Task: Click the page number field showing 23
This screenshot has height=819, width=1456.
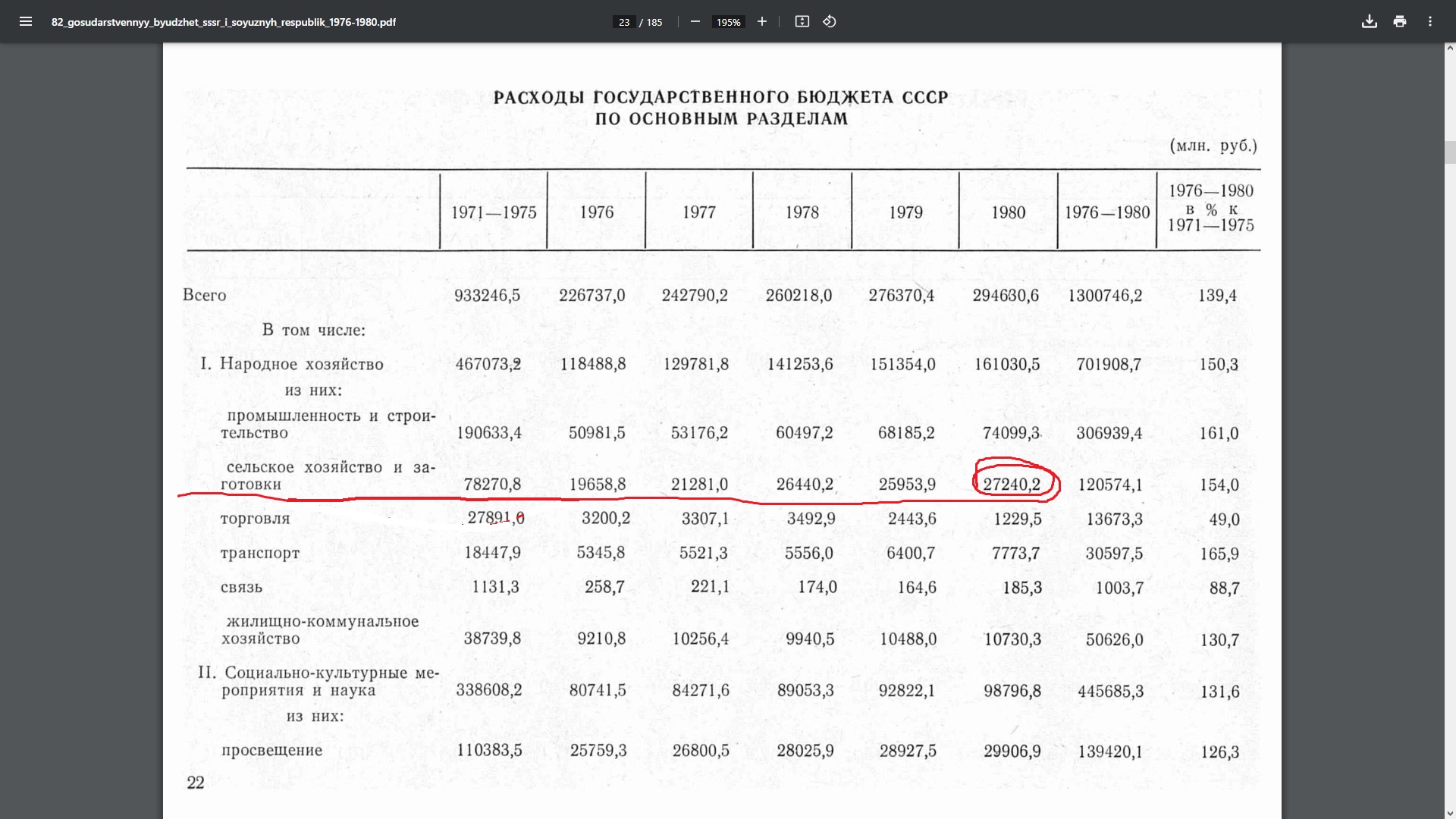Action: [623, 22]
